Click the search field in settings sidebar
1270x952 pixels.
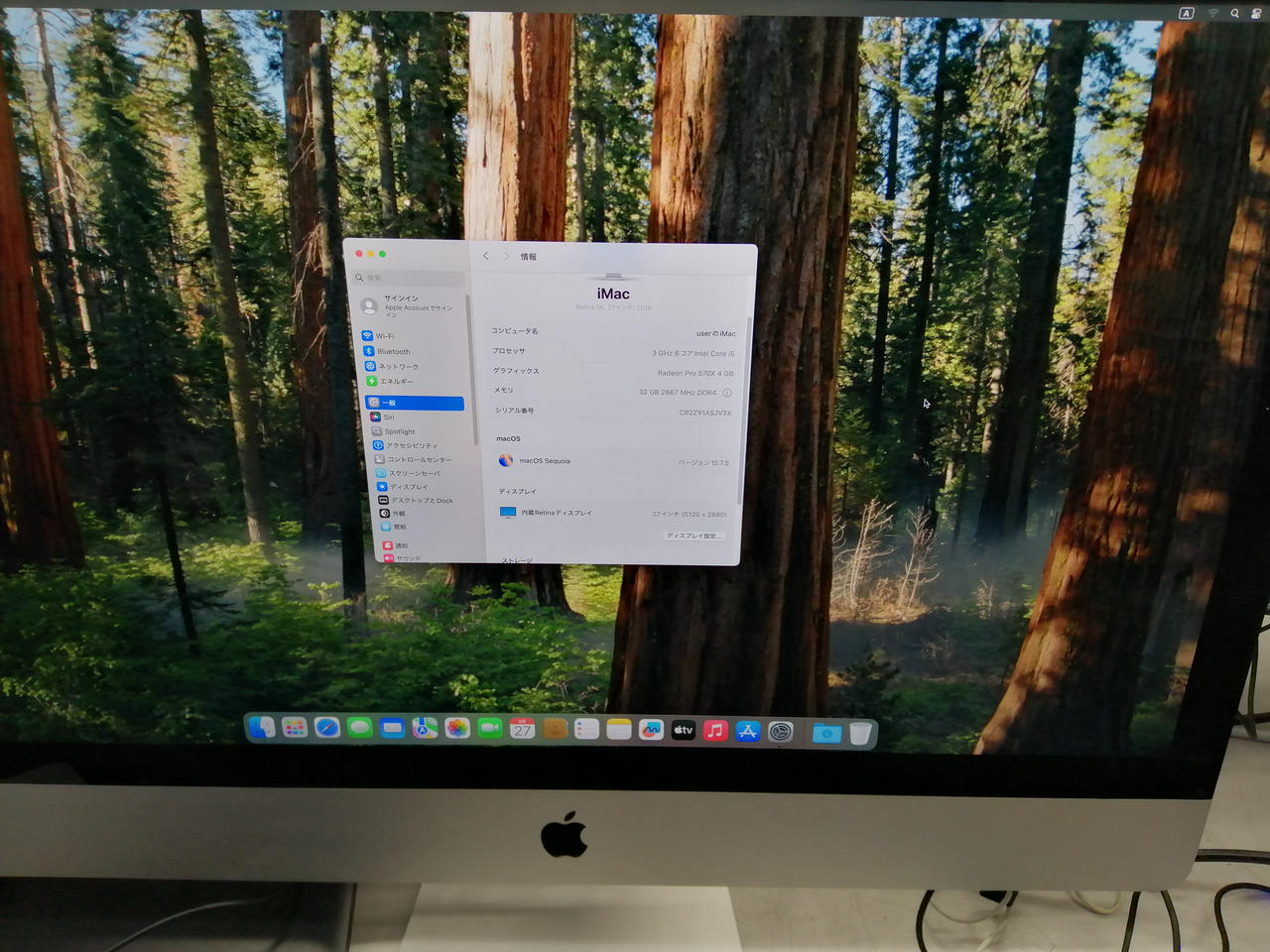click(x=411, y=278)
